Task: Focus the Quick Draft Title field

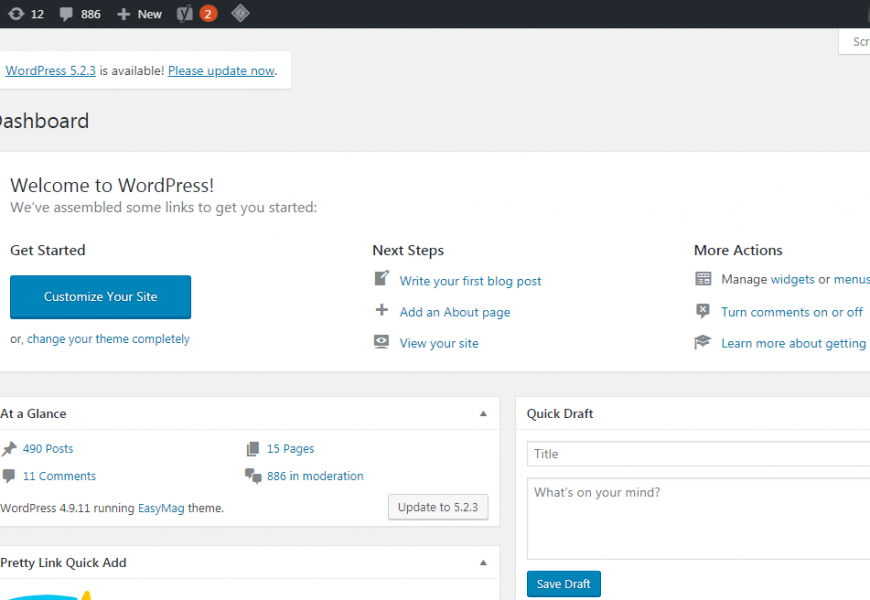Action: 699,454
